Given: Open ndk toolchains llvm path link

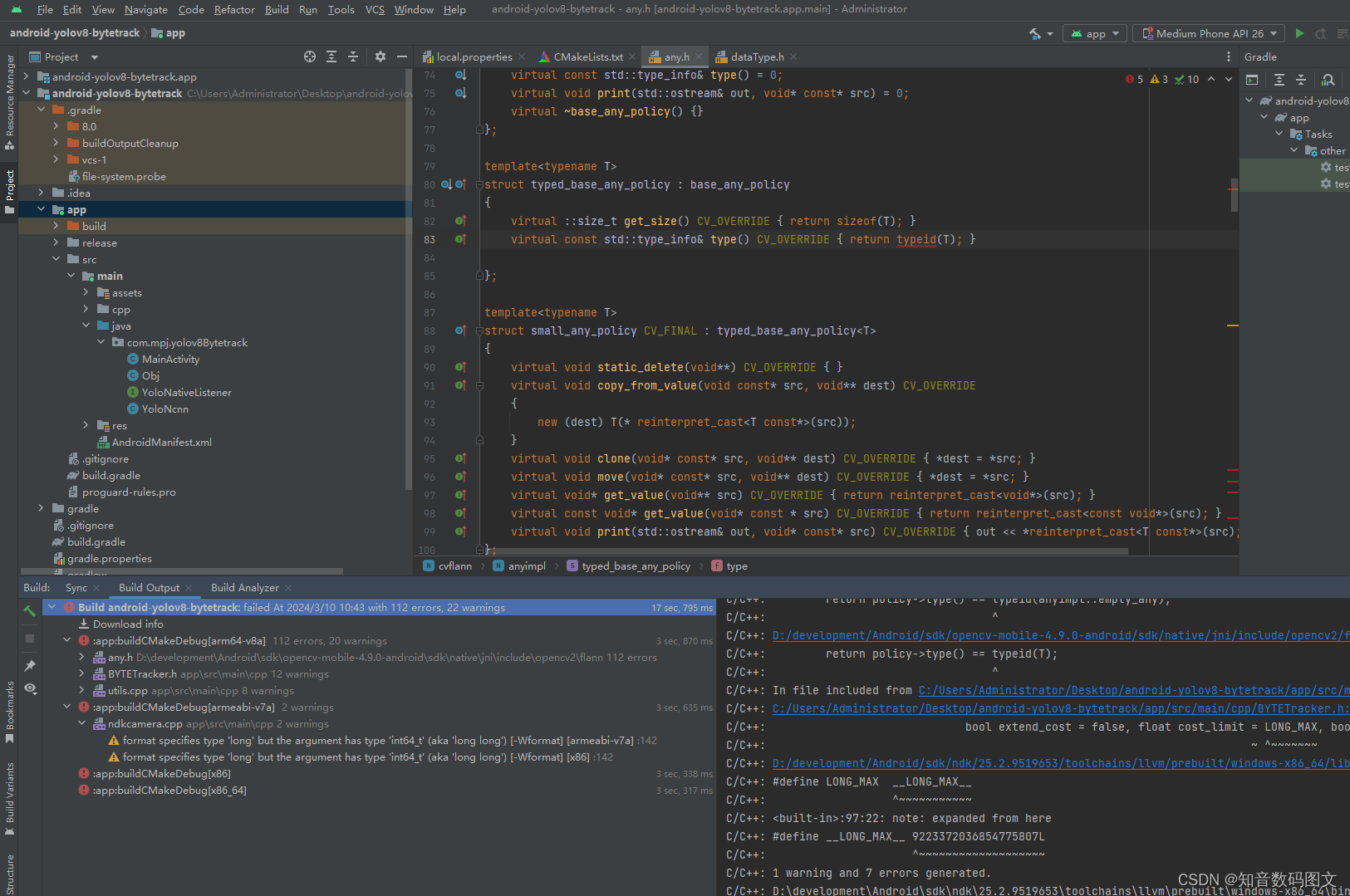Looking at the screenshot, I should pyautogui.click(x=1061, y=763).
